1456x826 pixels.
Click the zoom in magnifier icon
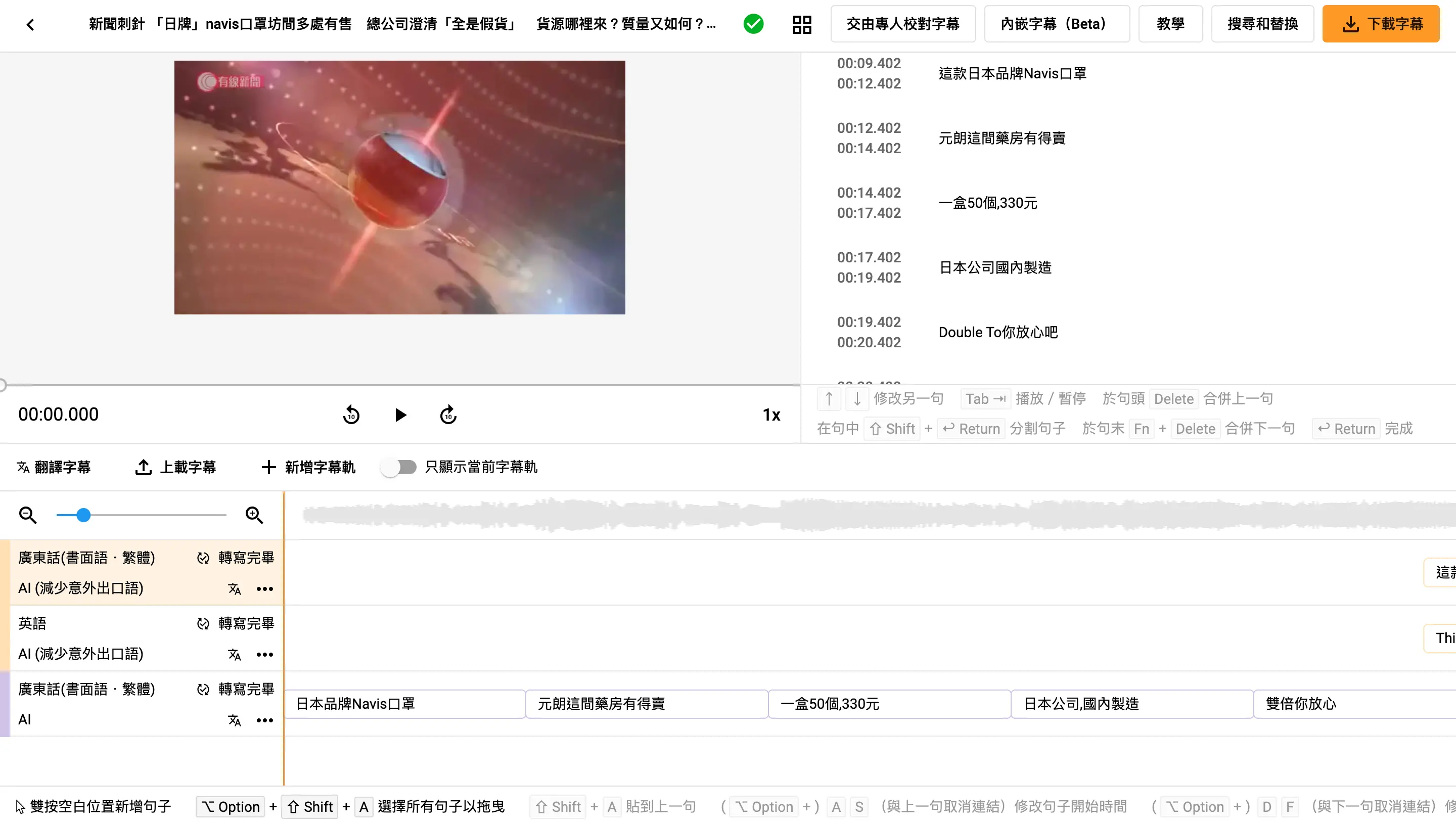tap(254, 515)
